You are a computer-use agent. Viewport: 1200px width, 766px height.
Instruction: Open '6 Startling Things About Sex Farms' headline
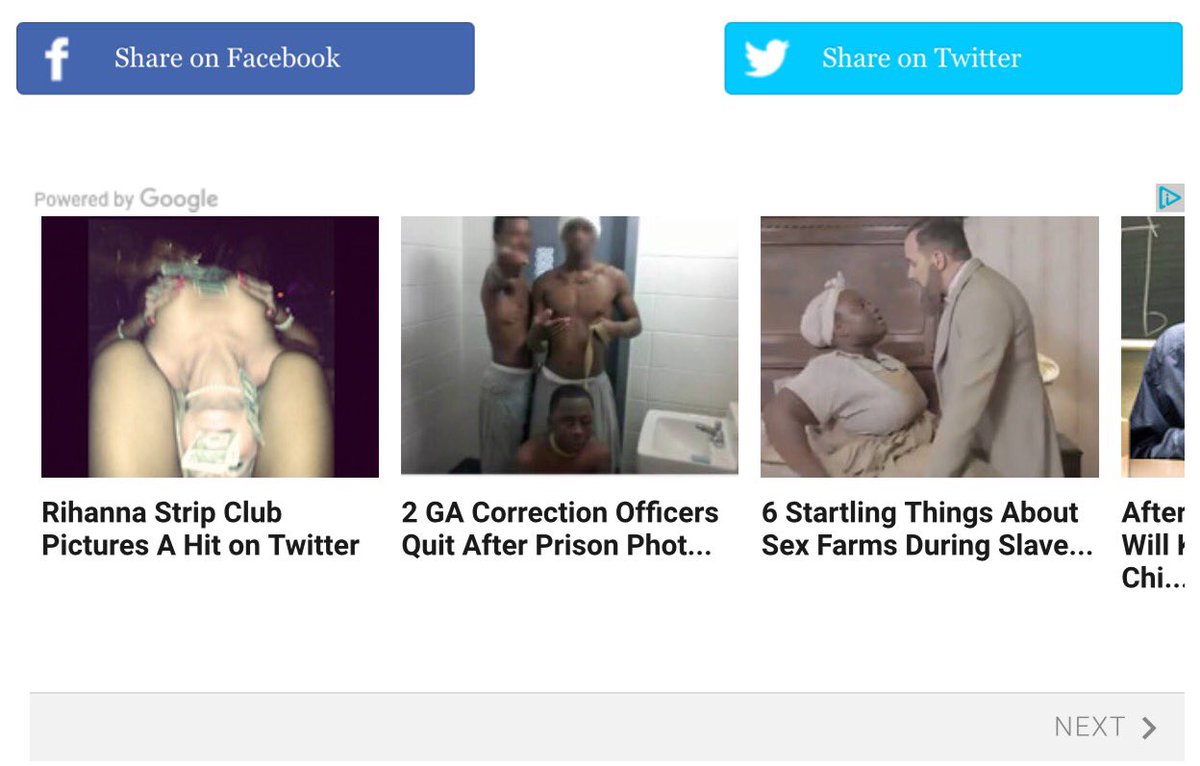click(927, 529)
